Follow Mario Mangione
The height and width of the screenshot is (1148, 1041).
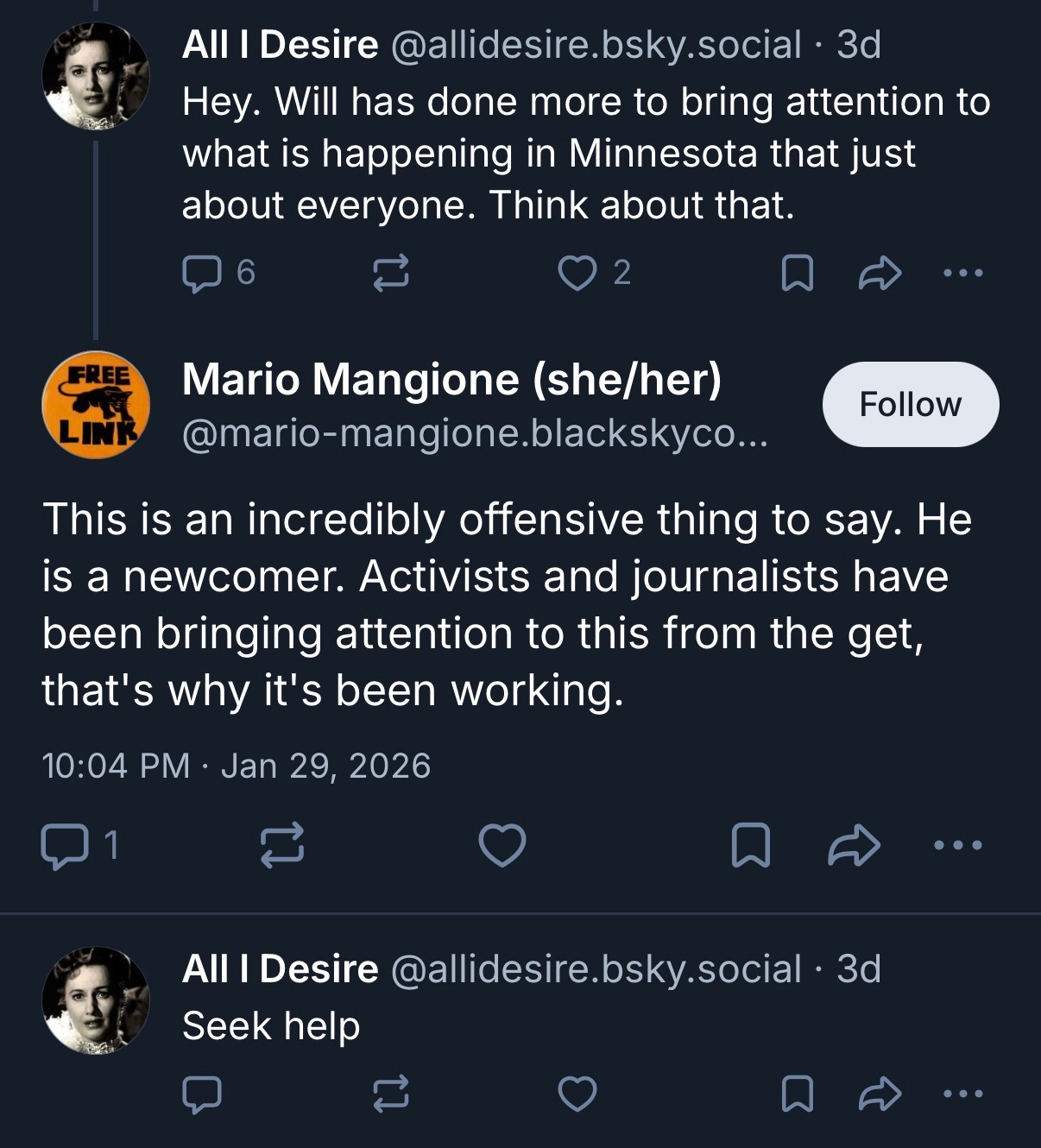(x=911, y=404)
